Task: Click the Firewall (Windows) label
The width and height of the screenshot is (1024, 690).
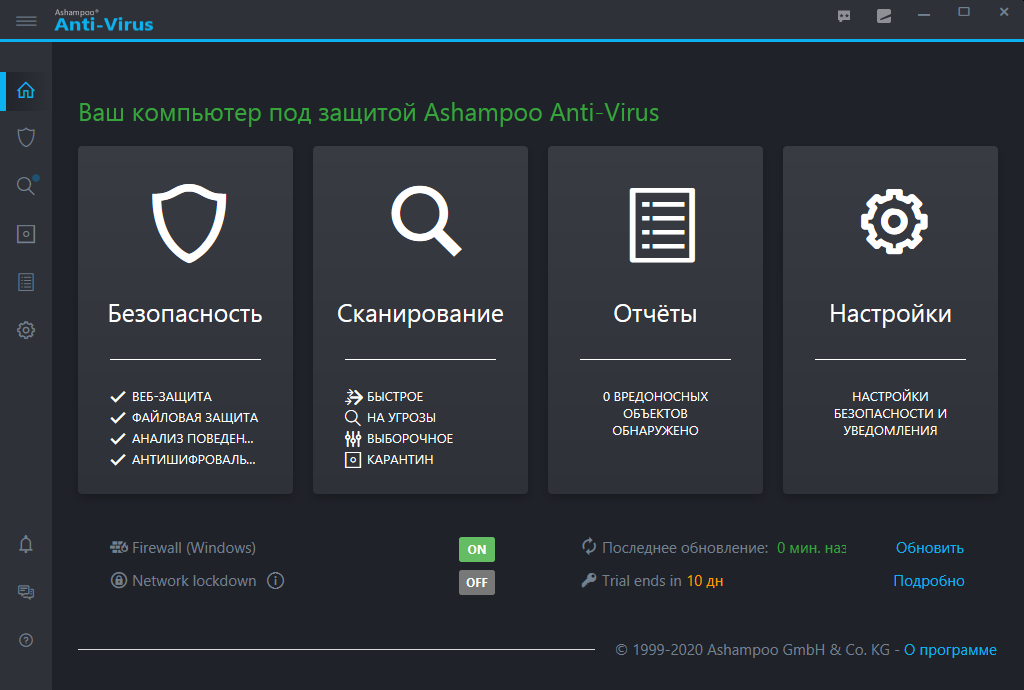Action: coord(194,548)
